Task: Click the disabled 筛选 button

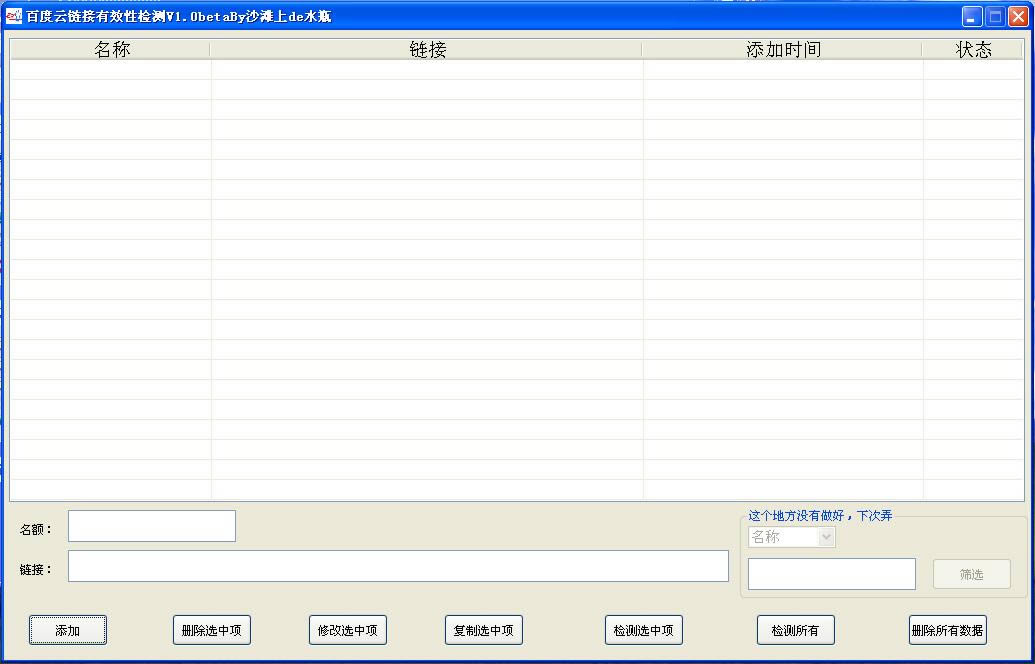Action: pyautogui.click(x=972, y=574)
